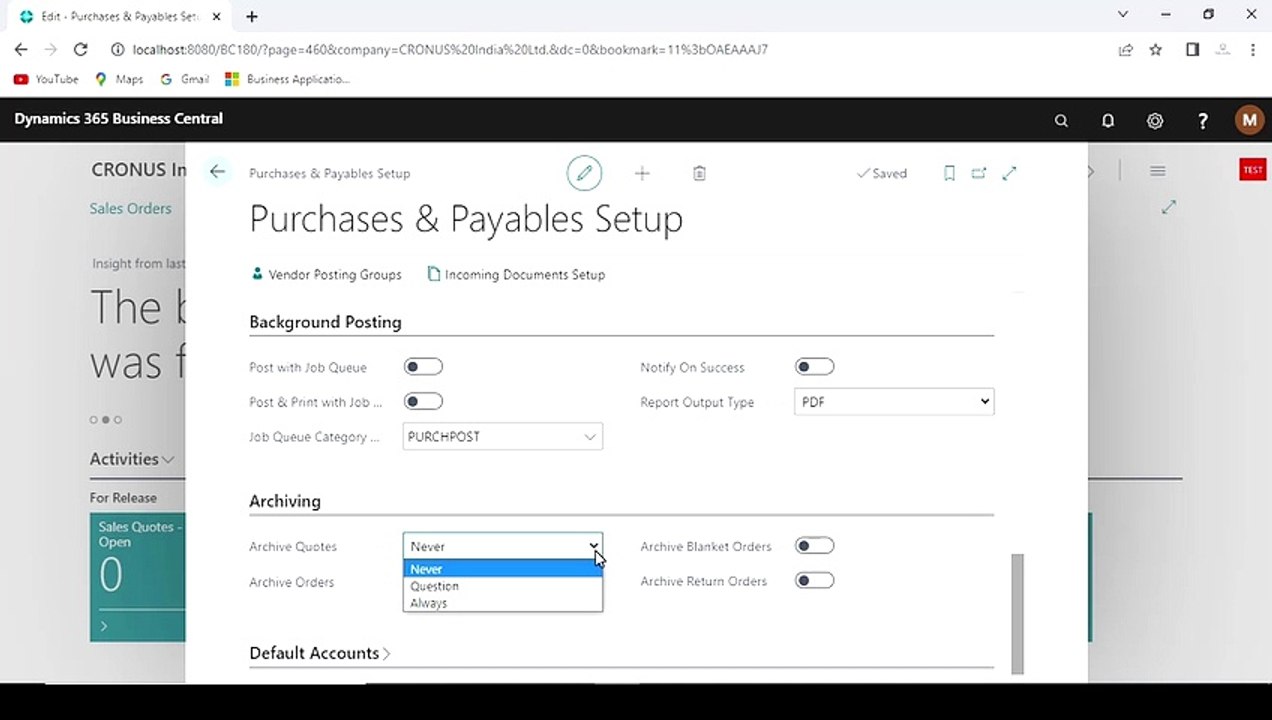Select second carousel dot on home page

[106, 420]
